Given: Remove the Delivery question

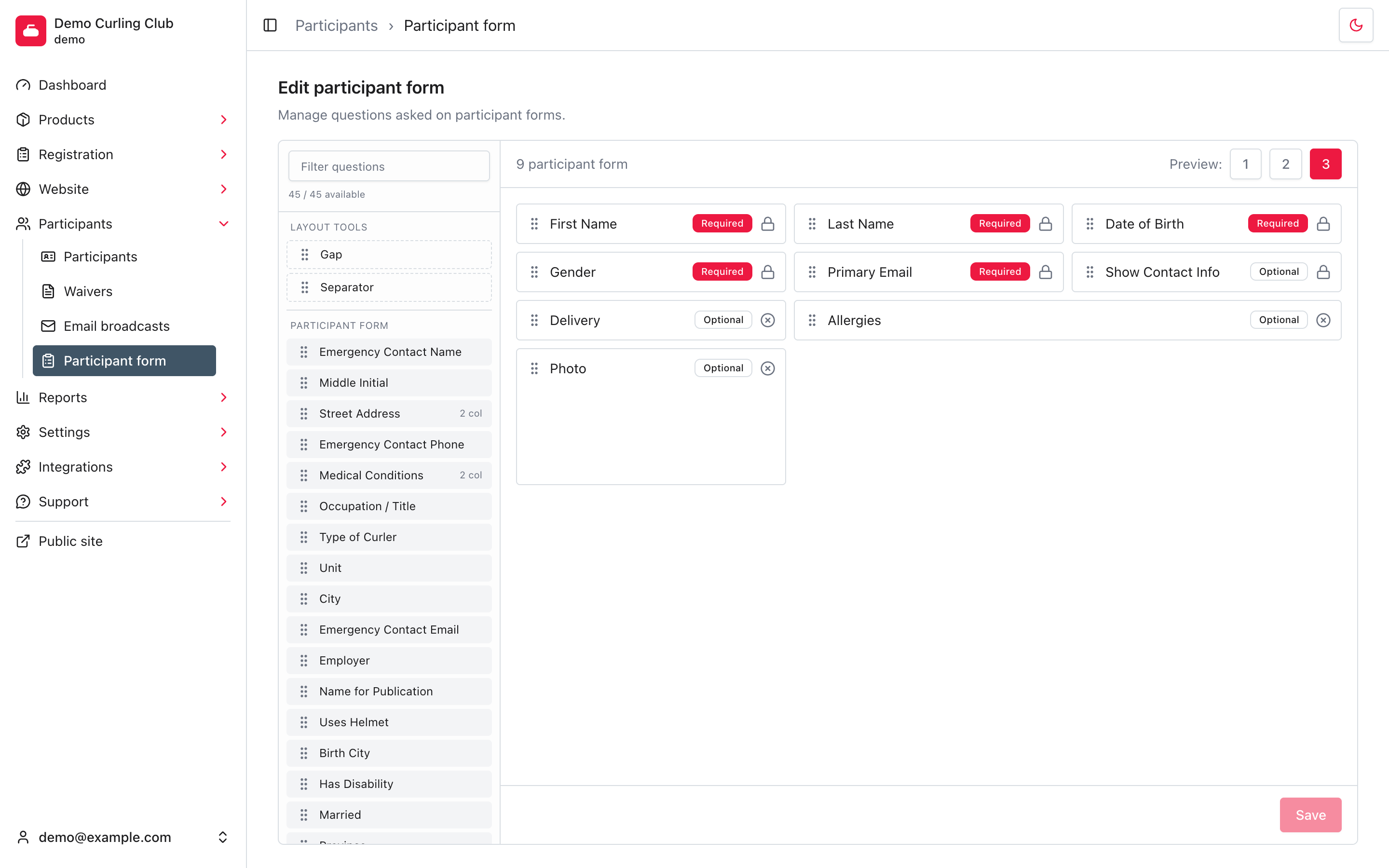Looking at the screenshot, I should click(767, 320).
